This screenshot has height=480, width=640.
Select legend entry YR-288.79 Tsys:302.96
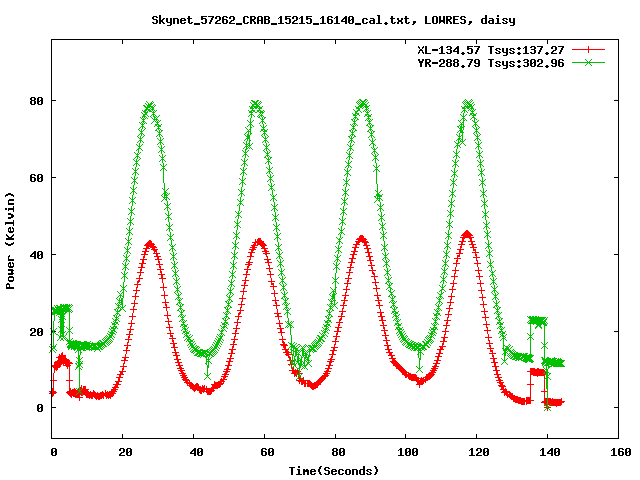point(491,63)
